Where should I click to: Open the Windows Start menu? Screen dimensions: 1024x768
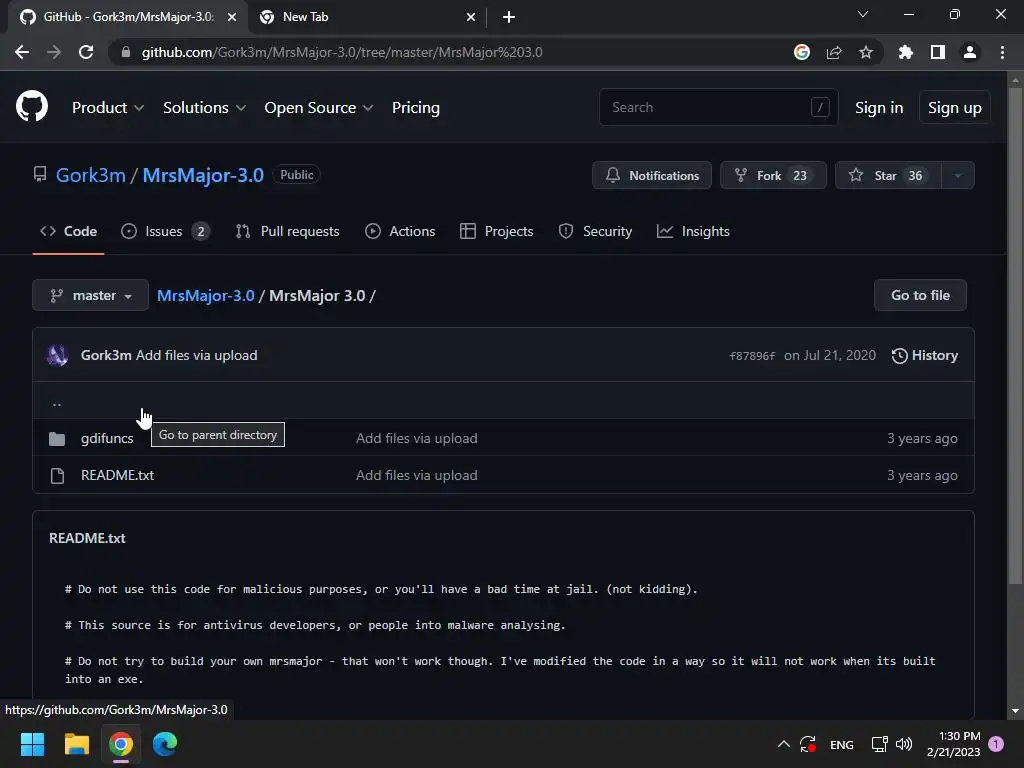pyautogui.click(x=32, y=744)
